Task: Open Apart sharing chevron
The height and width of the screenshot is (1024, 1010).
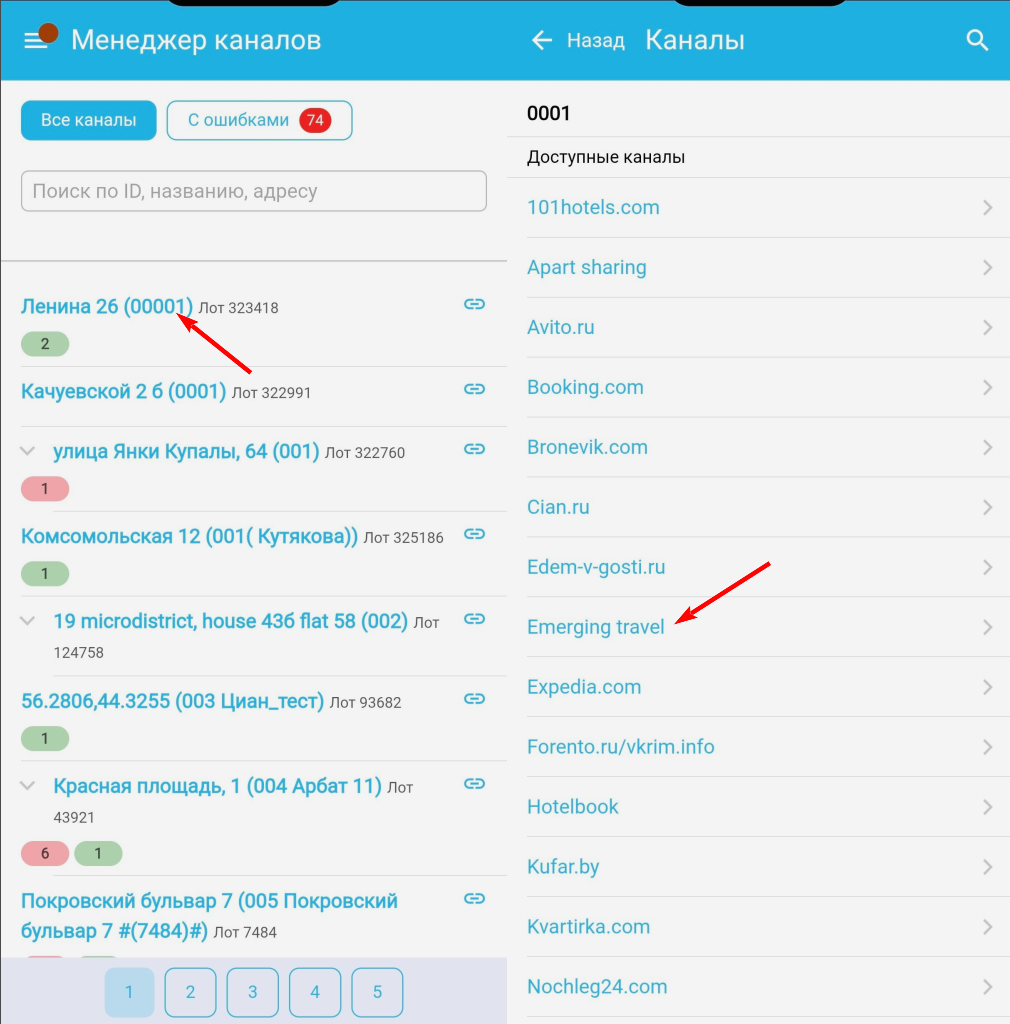Action: [987, 268]
